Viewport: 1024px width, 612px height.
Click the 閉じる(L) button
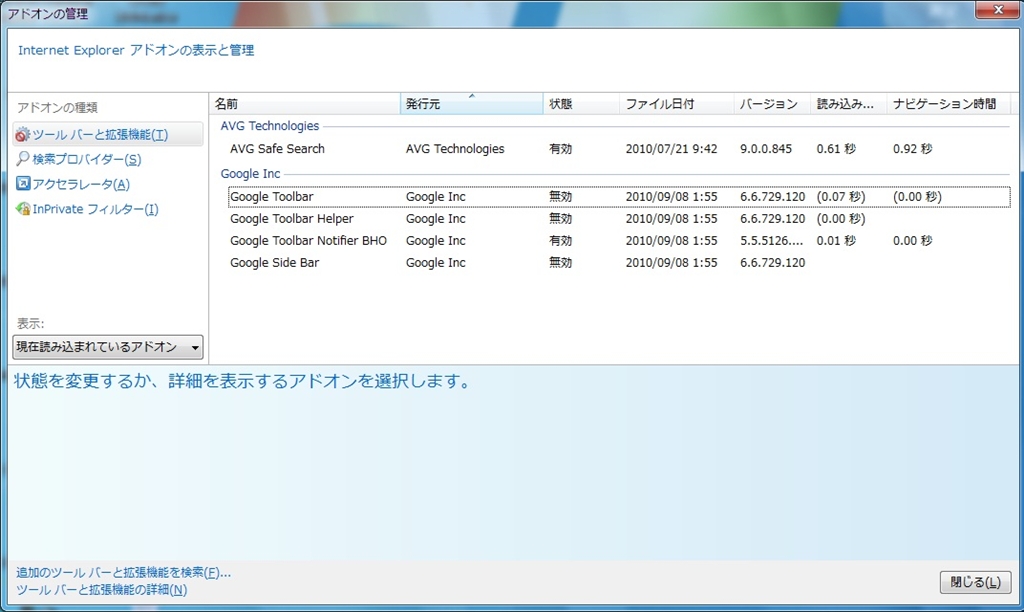pyautogui.click(x=975, y=582)
